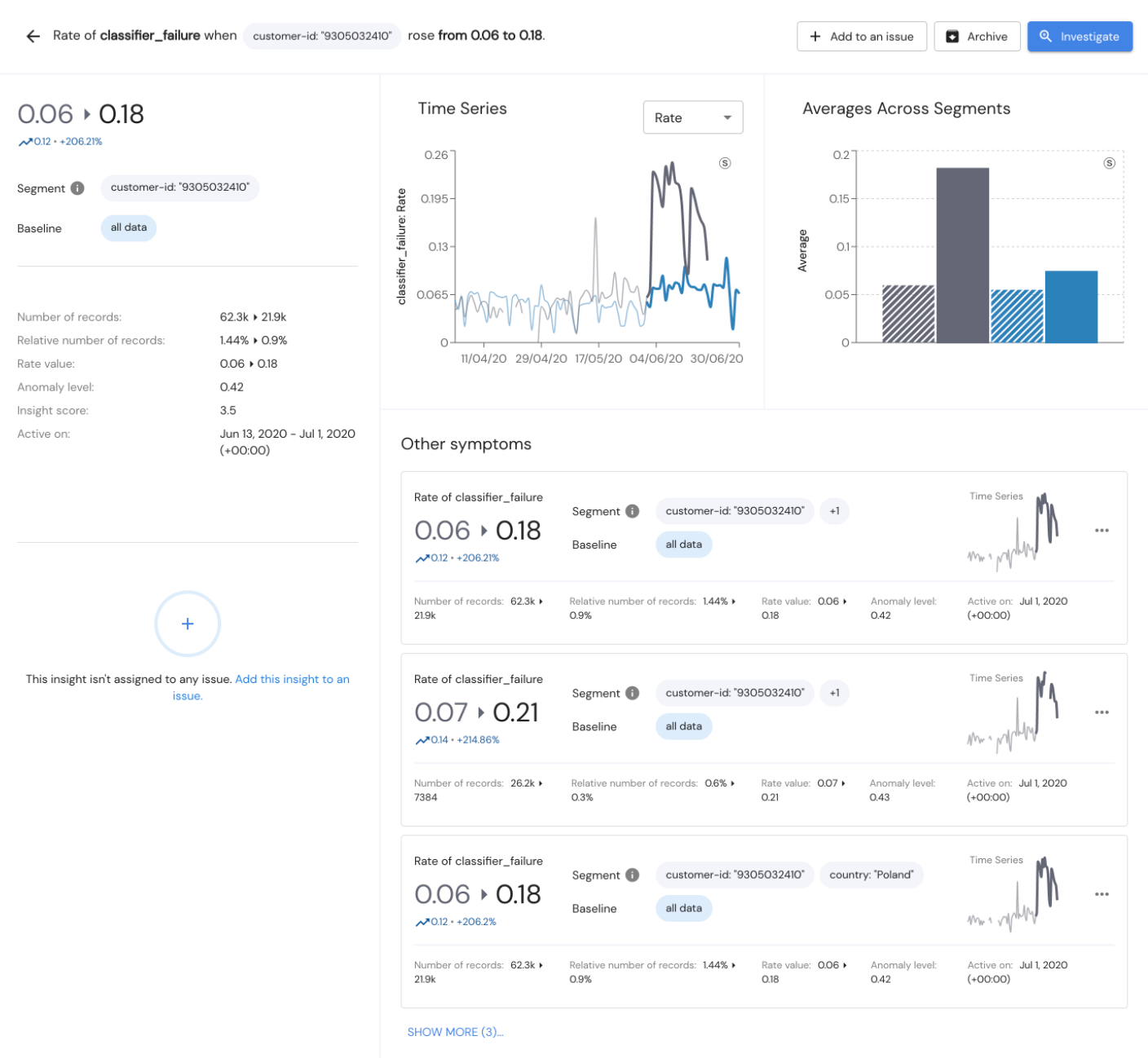Open the more options menu of second symptom

pyautogui.click(x=1102, y=712)
